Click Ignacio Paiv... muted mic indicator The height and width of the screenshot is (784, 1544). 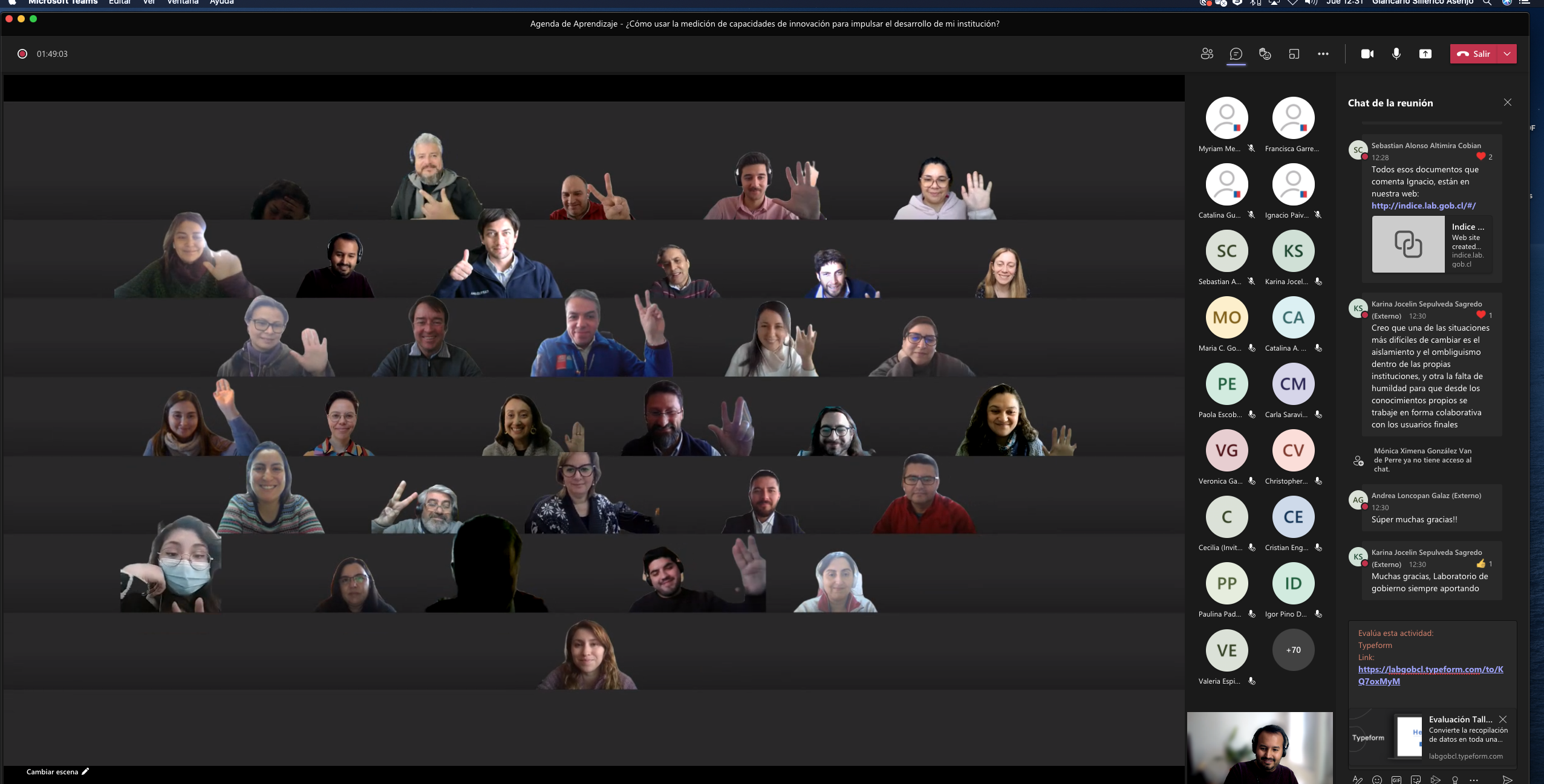click(1318, 215)
